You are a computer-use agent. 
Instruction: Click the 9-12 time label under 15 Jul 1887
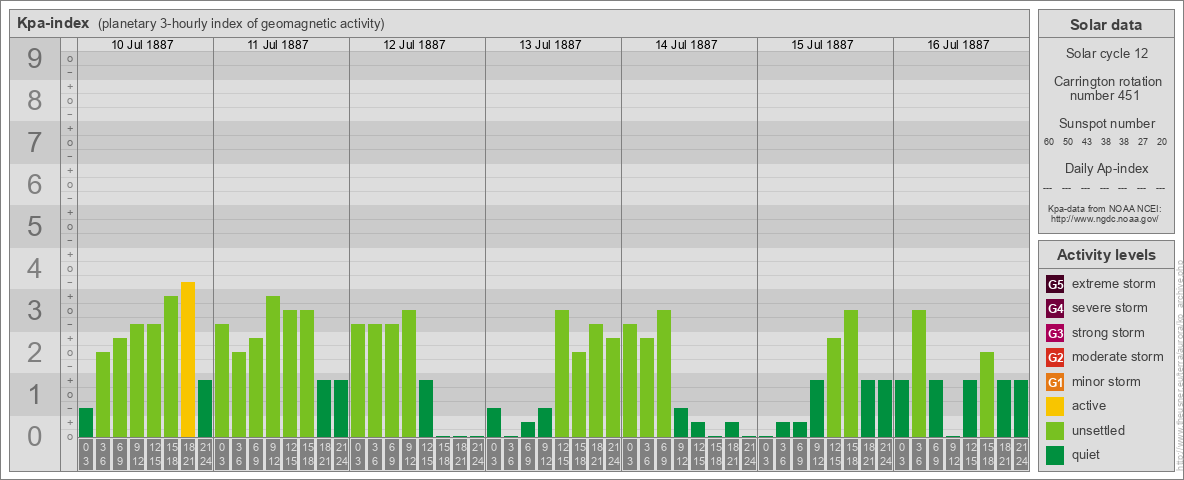[816, 454]
